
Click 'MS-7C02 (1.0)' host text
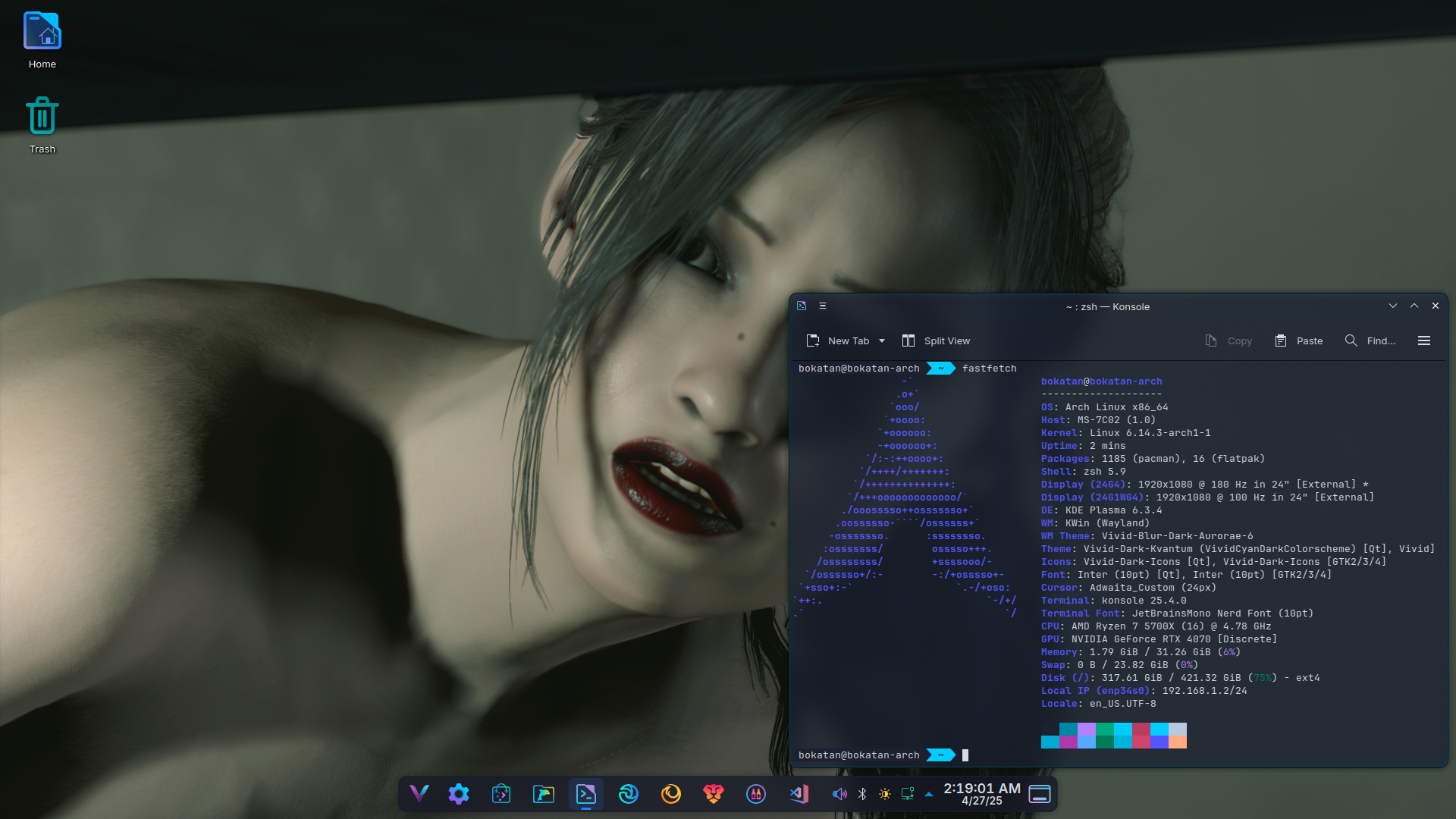(x=1116, y=420)
